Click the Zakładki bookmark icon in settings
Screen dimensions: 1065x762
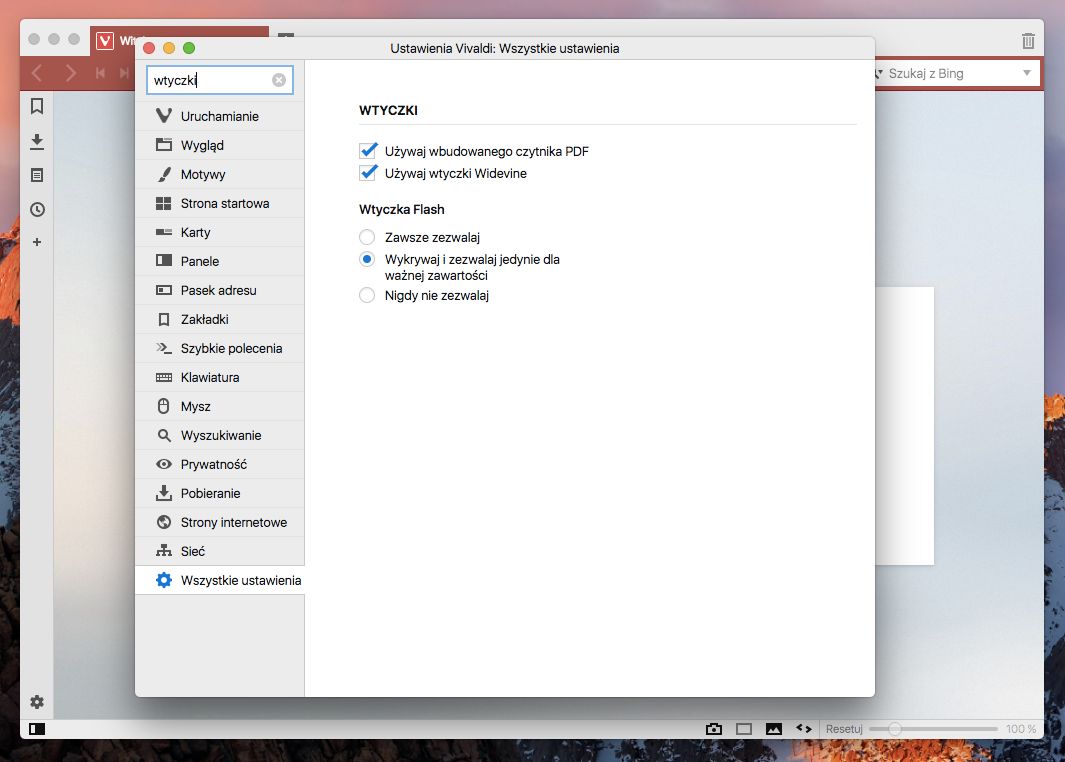(164, 319)
